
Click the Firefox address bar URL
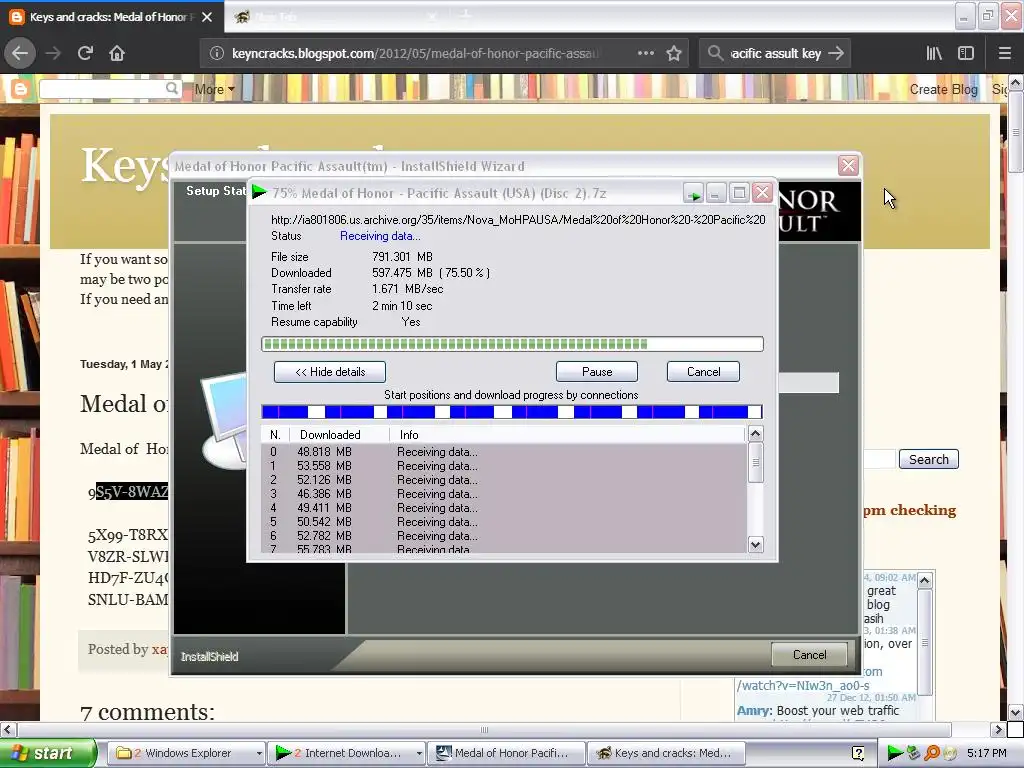pos(415,54)
